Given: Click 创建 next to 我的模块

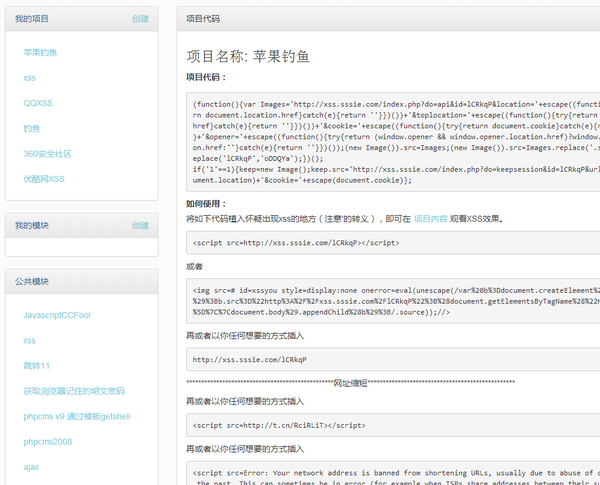Looking at the screenshot, I should pyautogui.click(x=140, y=225).
